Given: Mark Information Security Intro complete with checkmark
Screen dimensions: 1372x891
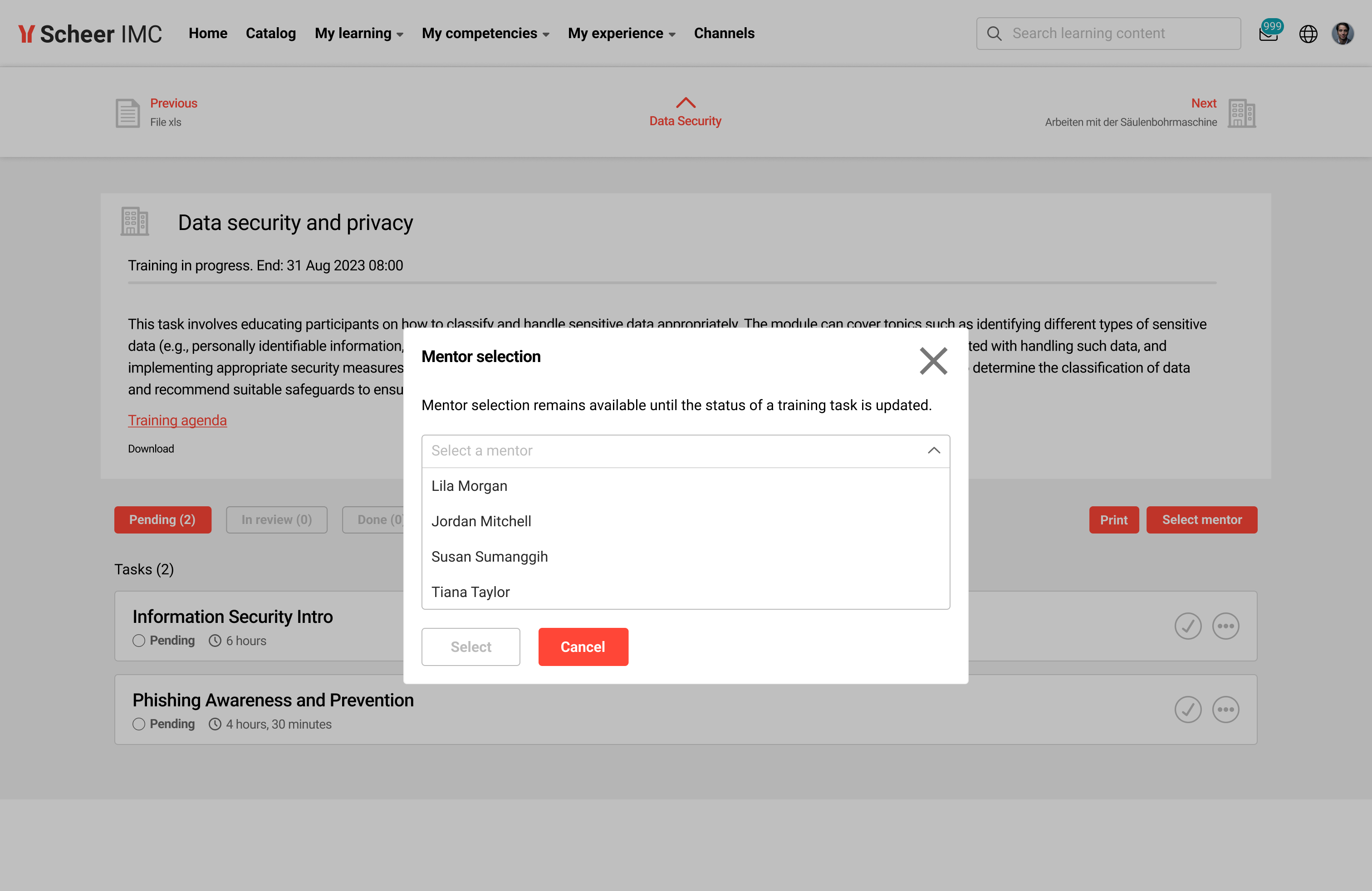Looking at the screenshot, I should pos(1188,626).
